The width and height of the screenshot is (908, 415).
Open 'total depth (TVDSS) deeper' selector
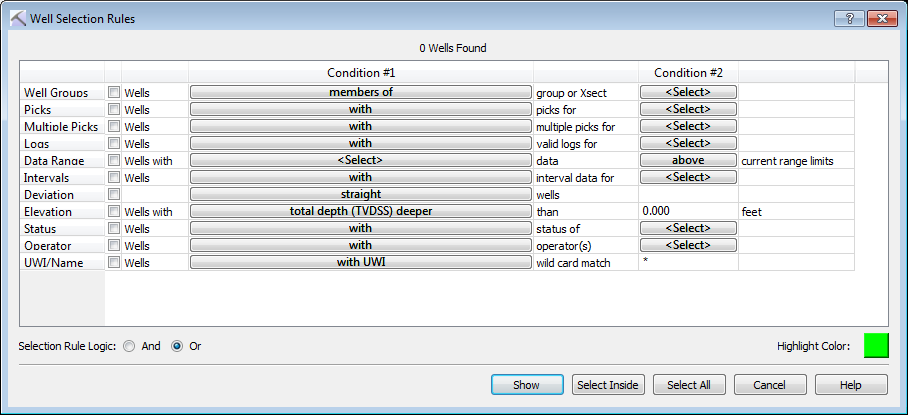[360, 211]
